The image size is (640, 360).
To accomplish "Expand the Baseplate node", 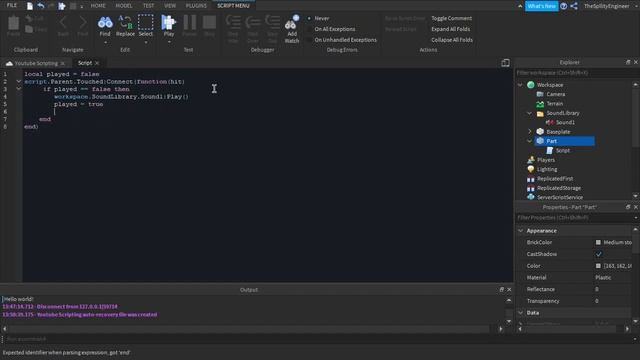I will 529,132.
